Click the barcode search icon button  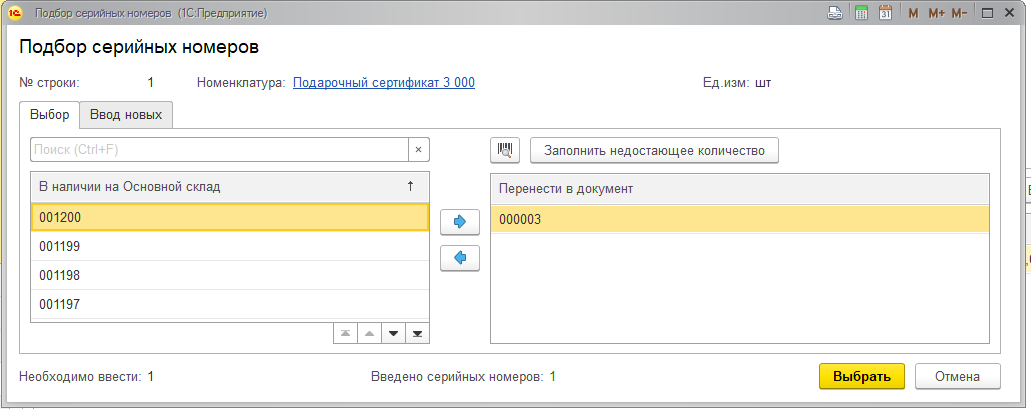point(505,151)
